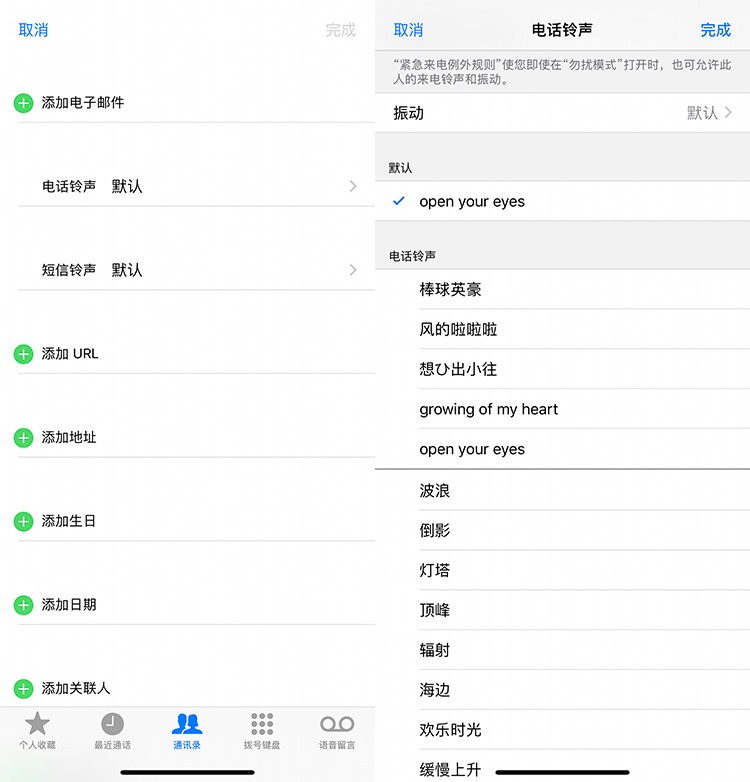Screen dimensions: 750x782
Task: Choose growing of my heart ringtone
Action: (562, 409)
